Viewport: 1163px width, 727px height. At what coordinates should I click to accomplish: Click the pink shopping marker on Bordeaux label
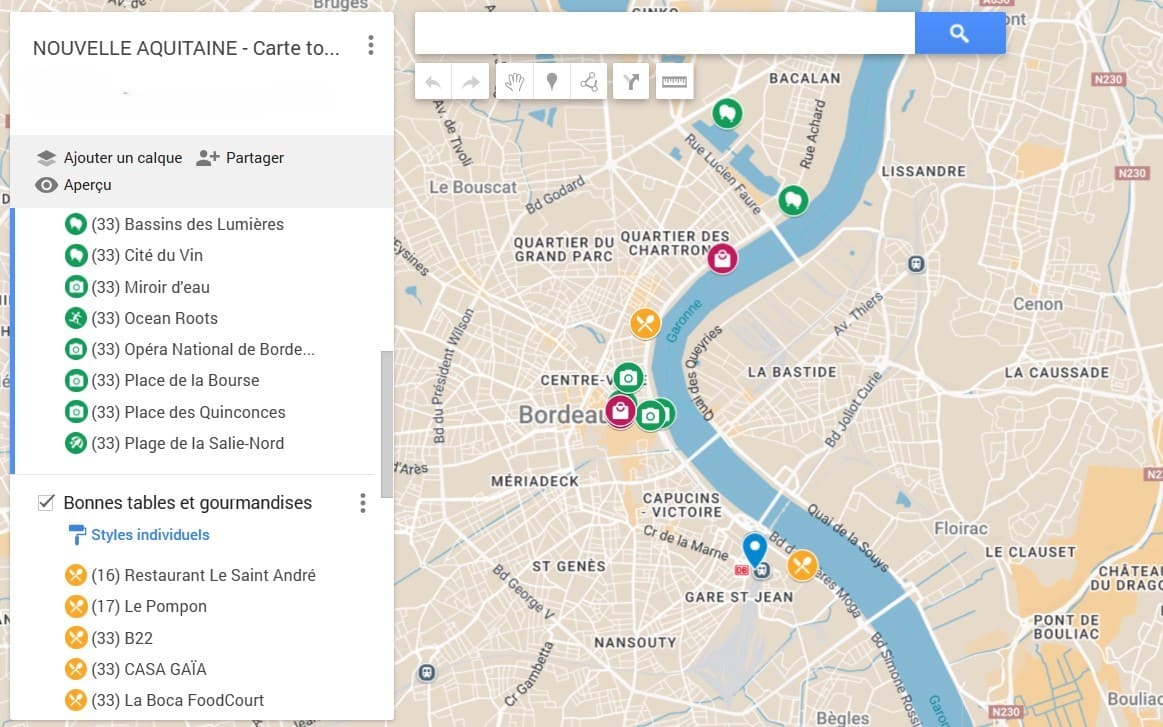coord(620,412)
